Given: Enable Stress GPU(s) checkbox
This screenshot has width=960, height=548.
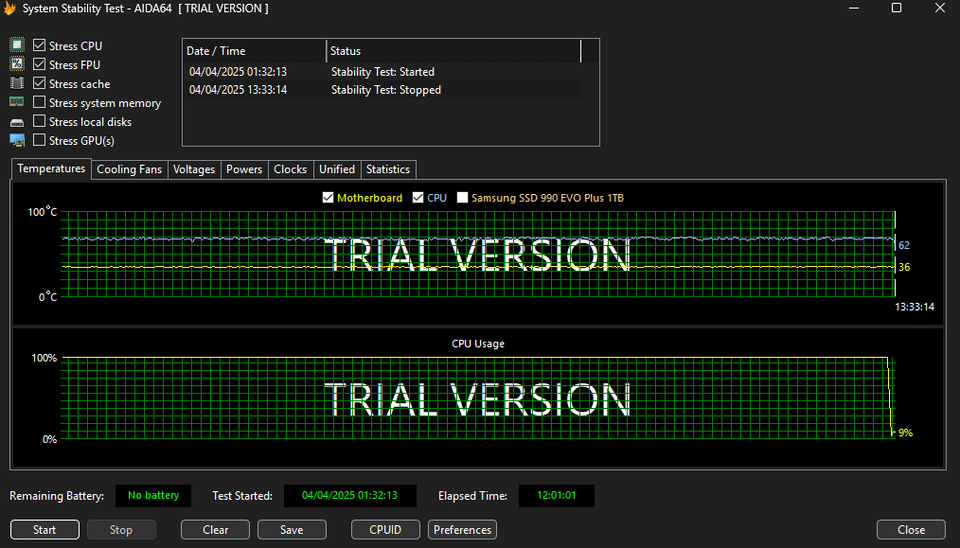Looking at the screenshot, I should coord(39,140).
